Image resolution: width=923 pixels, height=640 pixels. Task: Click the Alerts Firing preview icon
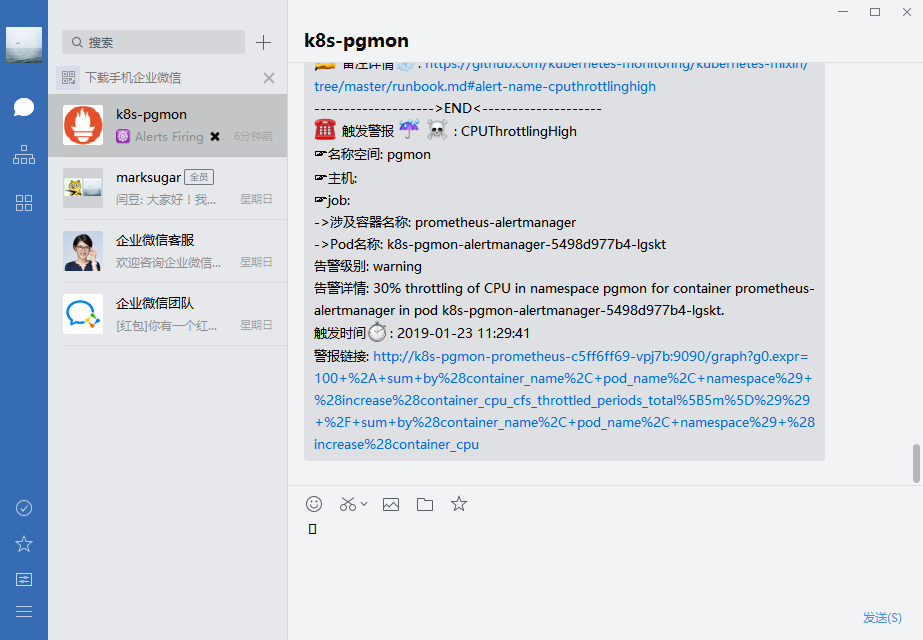point(122,137)
